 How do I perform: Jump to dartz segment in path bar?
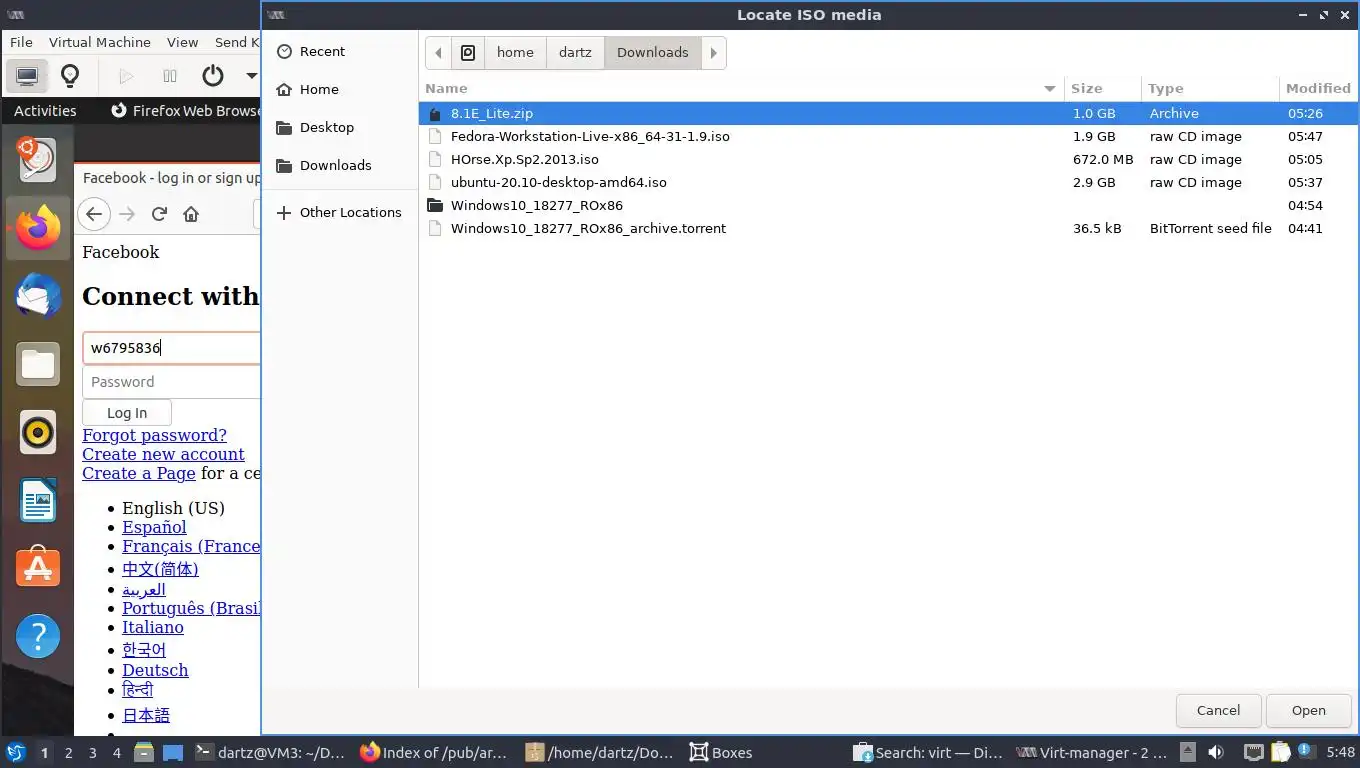tap(575, 53)
